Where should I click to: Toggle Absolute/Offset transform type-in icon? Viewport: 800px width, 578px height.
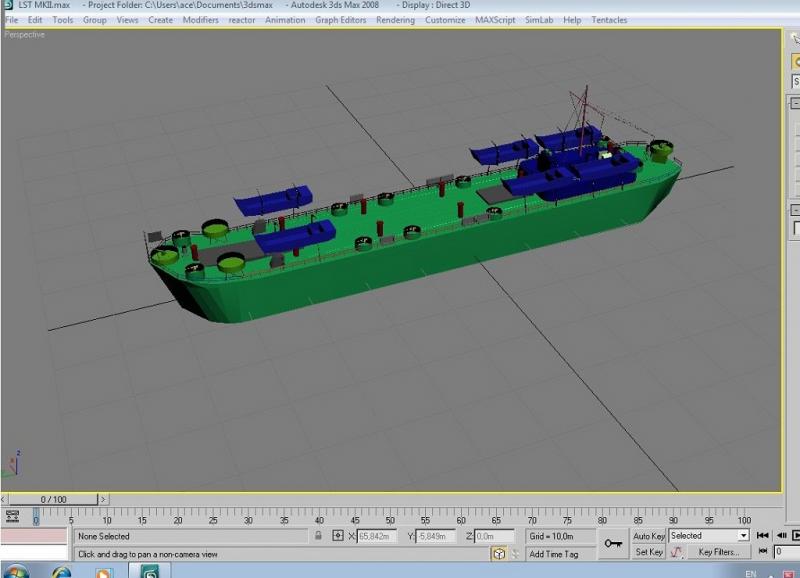click(x=338, y=536)
